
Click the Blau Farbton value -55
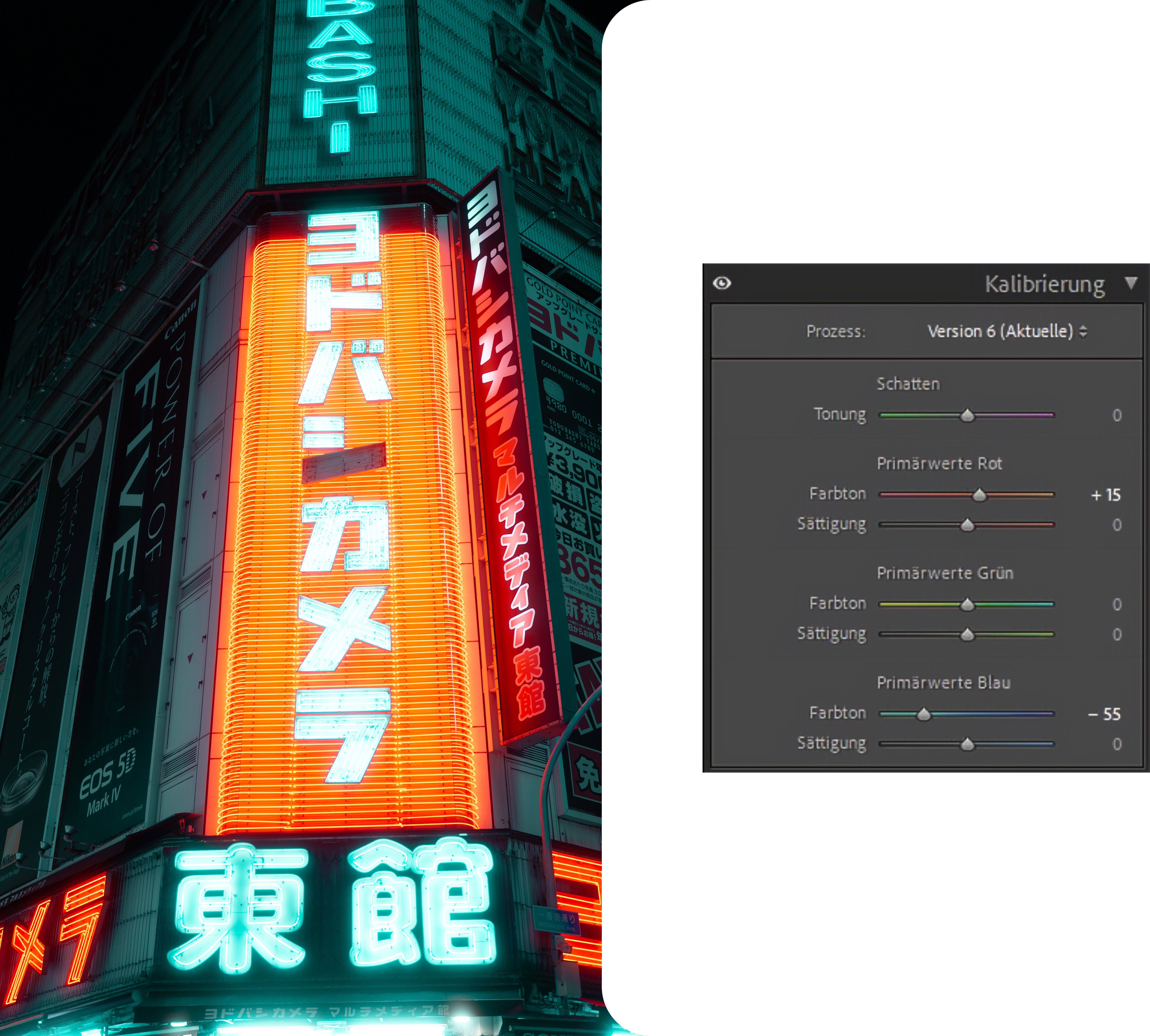[1104, 714]
